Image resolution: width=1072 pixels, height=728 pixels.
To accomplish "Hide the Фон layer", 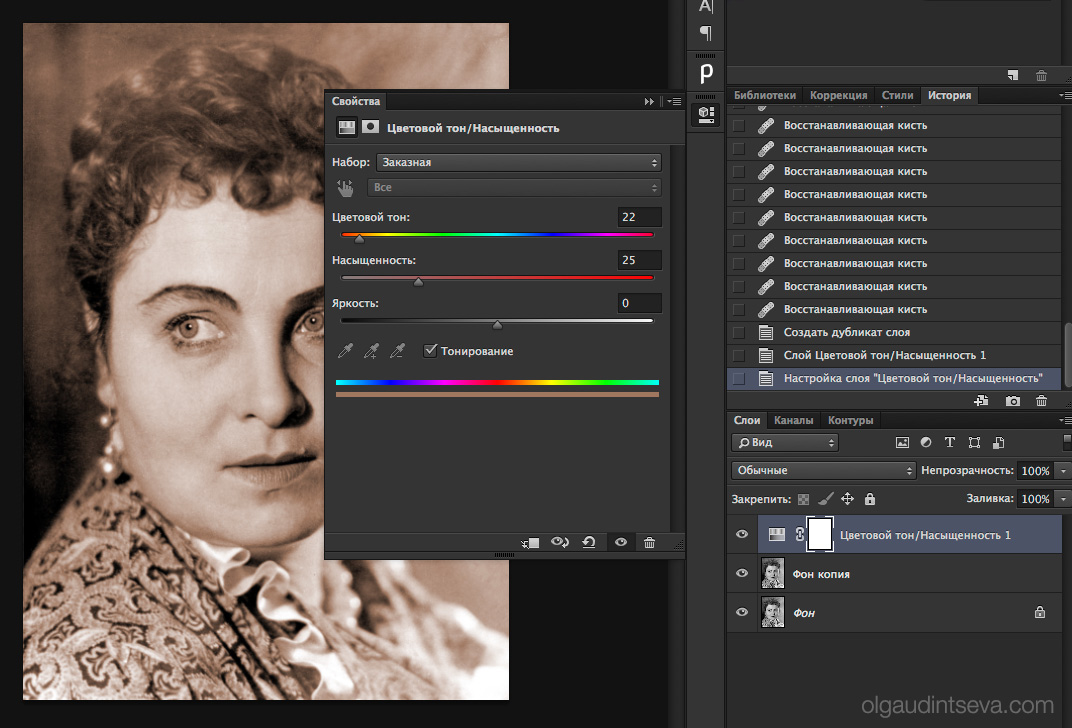I will (x=742, y=612).
